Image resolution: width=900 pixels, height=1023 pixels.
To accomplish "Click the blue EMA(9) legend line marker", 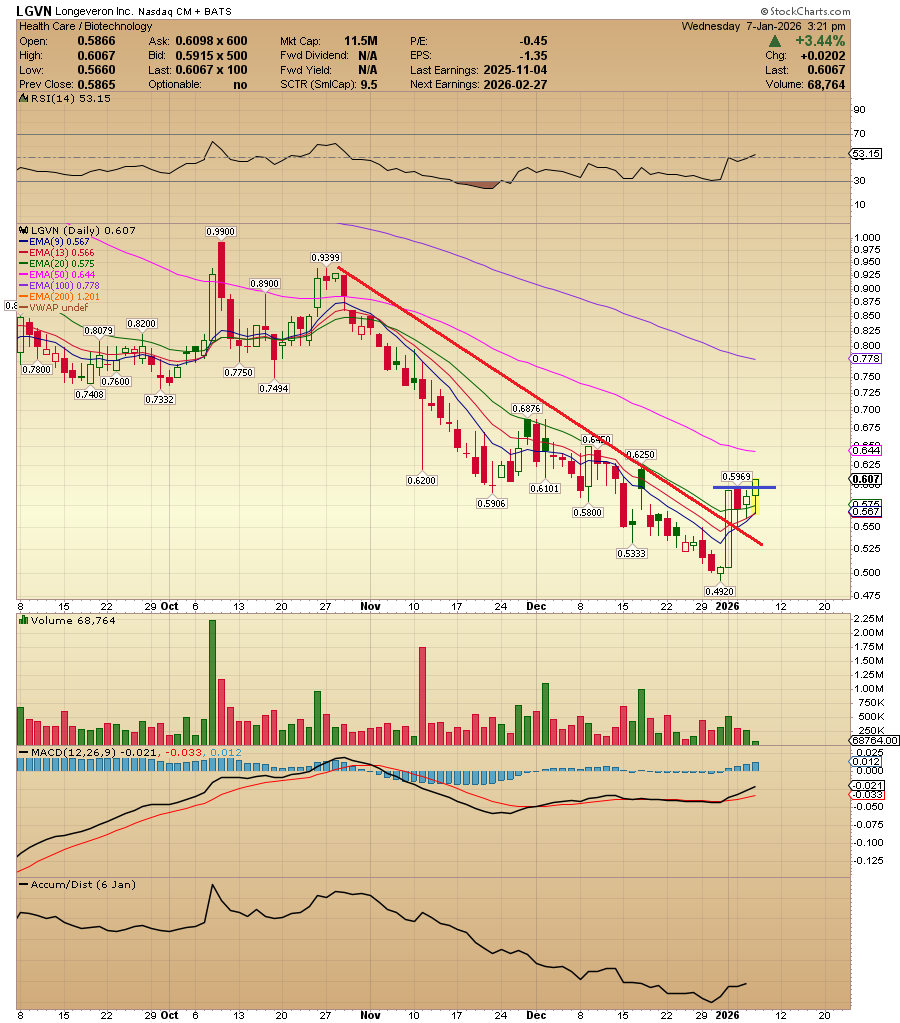I will click(24, 242).
